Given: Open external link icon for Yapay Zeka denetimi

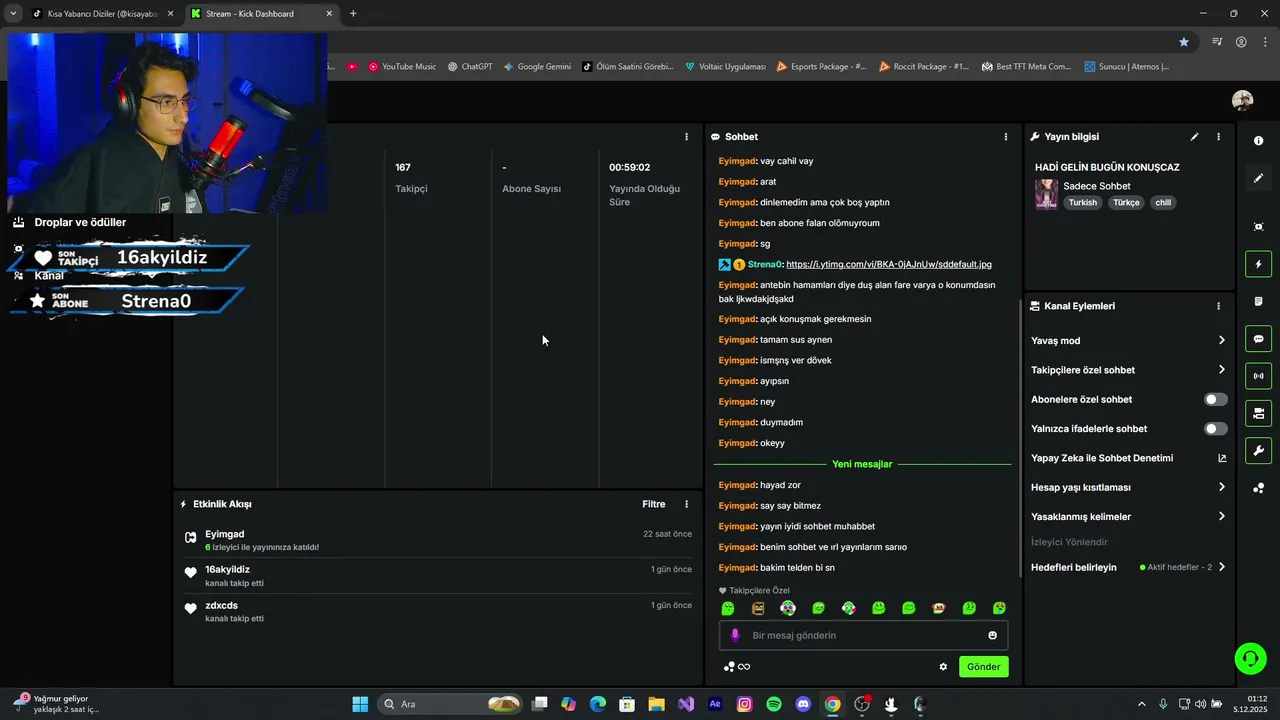Looking at the screenshot, I should [1222, 458].
